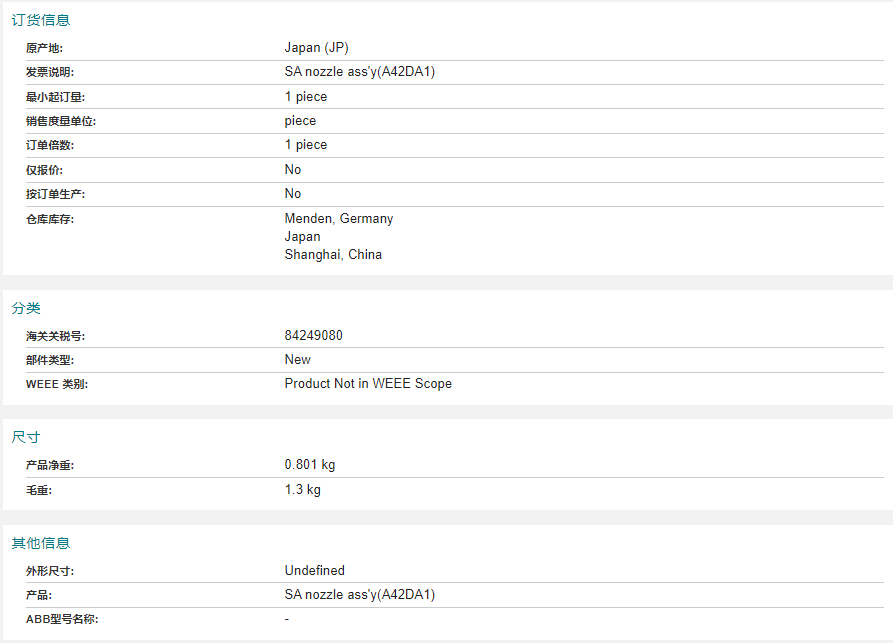Viewport: 893px width, 643px height.
Task: Click the 其他信息 section heading
Action: click(x=40, y=543)
